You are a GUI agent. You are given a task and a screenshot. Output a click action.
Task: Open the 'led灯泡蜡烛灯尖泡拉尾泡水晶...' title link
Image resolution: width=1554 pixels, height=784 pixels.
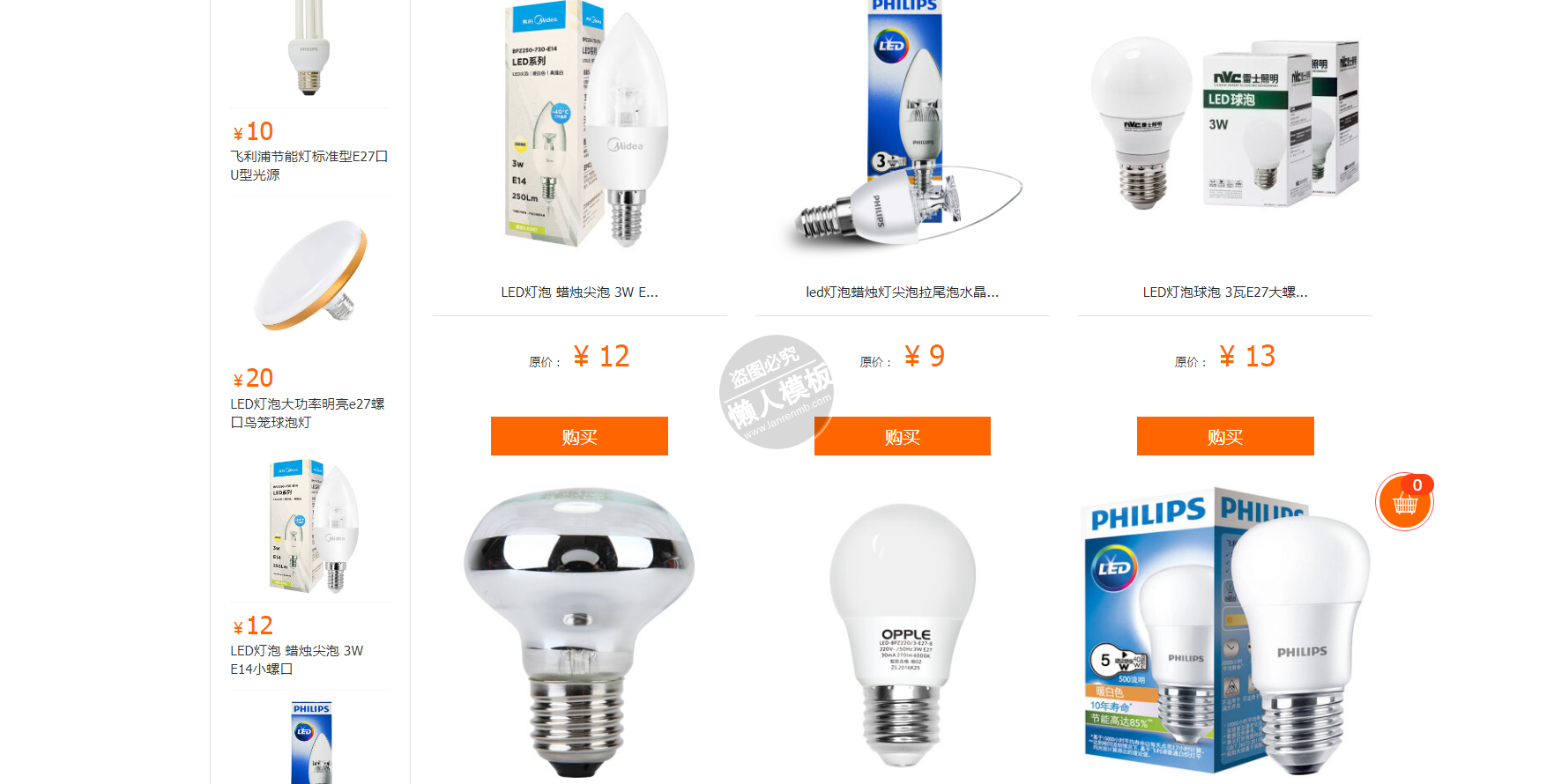point(903,292)
